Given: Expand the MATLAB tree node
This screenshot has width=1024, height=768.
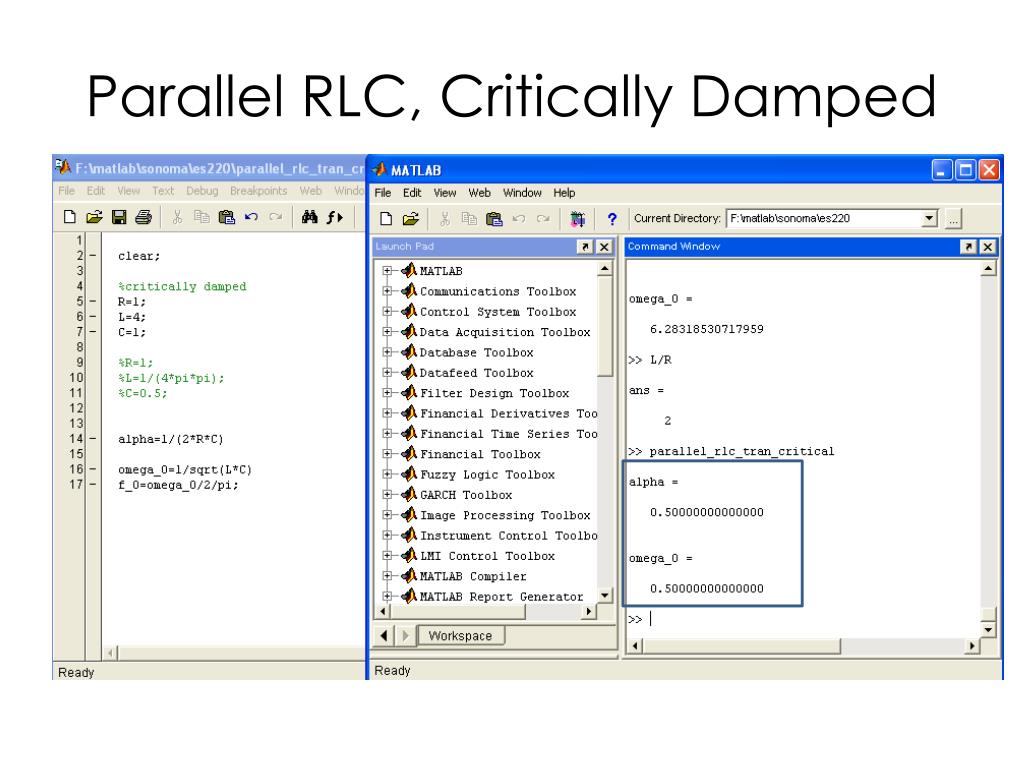Looking at the screenshot, I should point(387,270).
